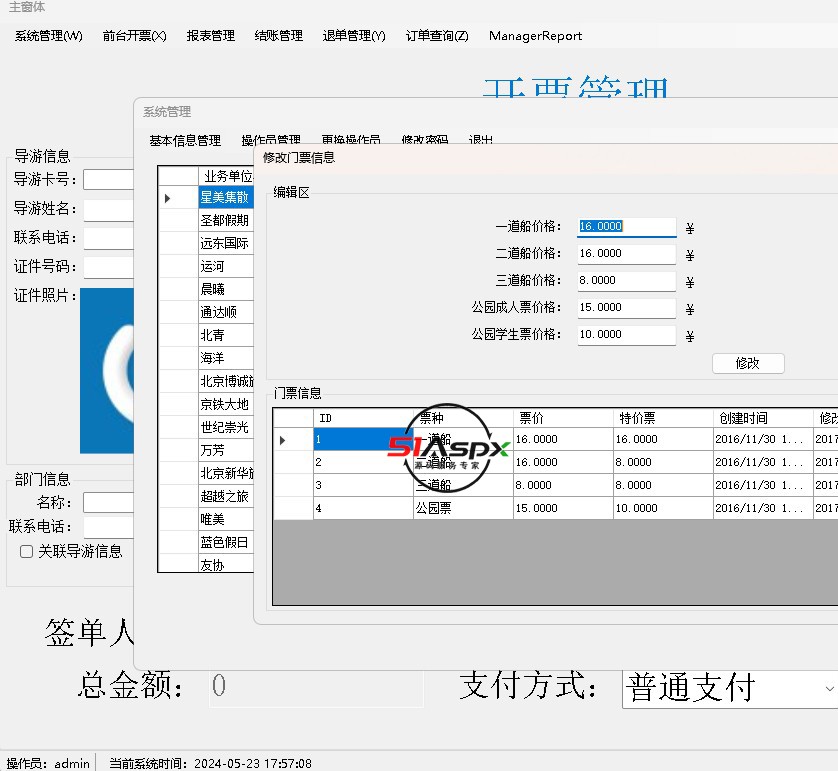
Task: Click the 证件号码 input field
Action: click(108, 268)
